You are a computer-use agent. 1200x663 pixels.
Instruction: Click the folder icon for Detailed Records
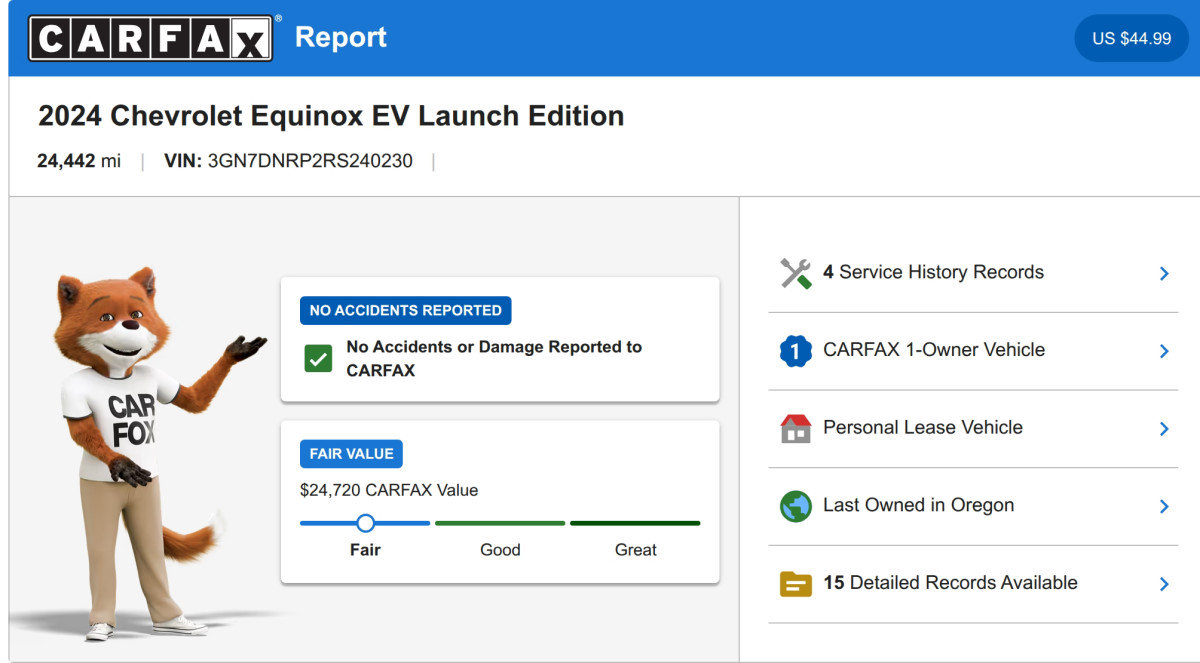(796, 583)
